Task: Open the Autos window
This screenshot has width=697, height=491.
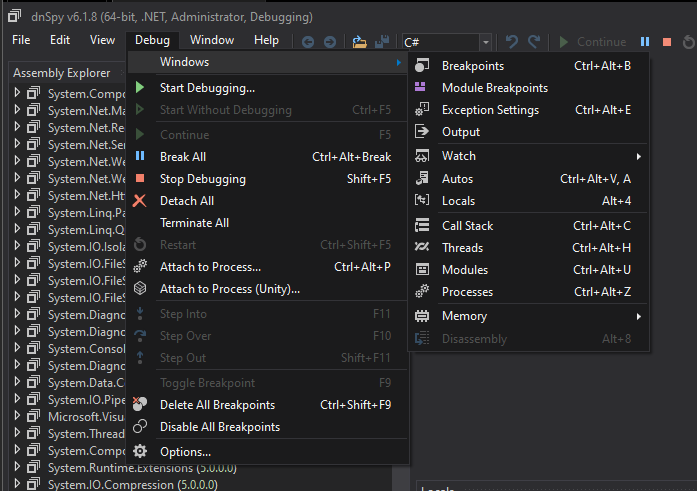Action: pos(529,179)
